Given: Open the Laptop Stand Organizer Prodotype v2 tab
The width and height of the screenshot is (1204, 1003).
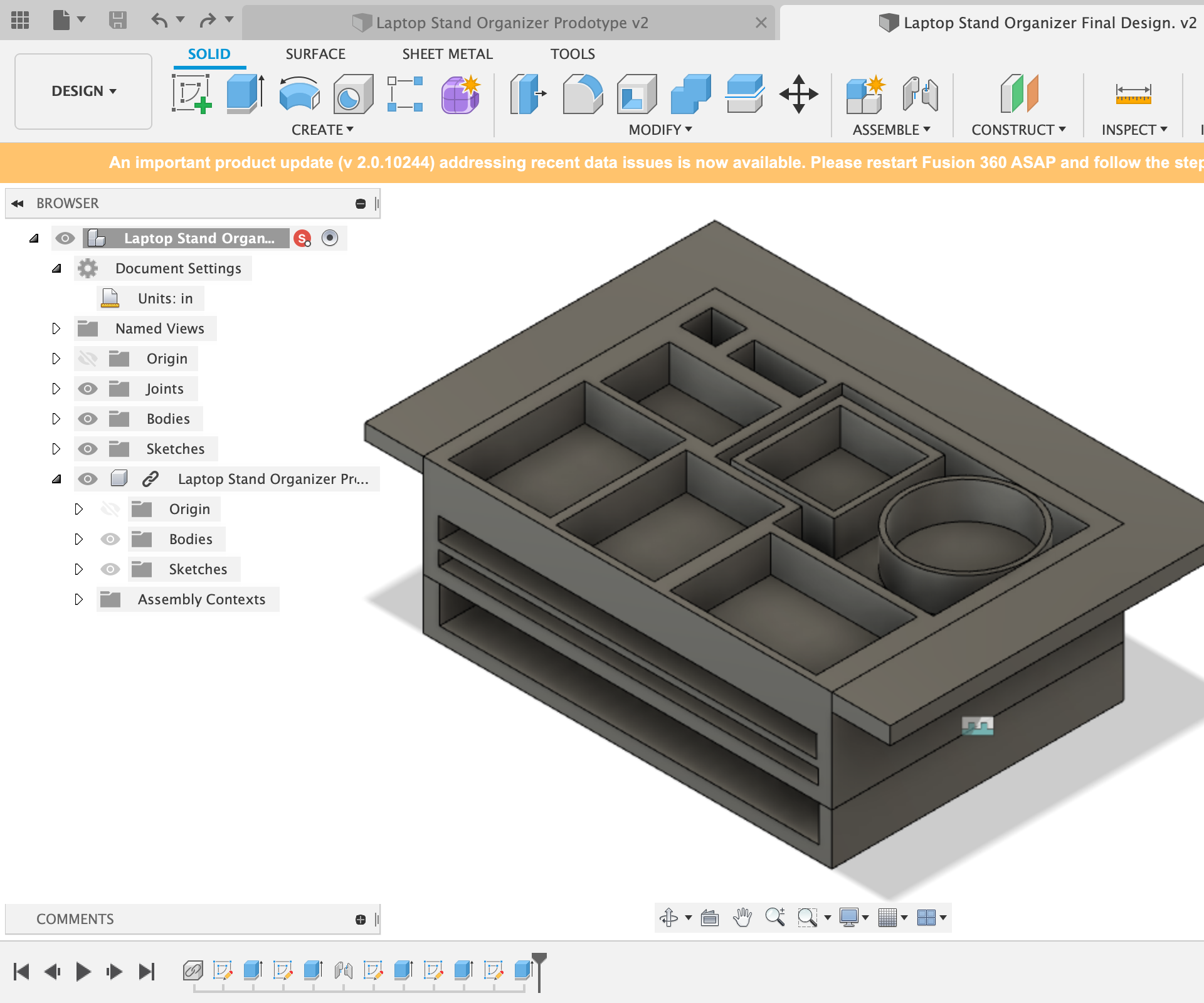Looking at the screenshot, I should pos(511,23).
